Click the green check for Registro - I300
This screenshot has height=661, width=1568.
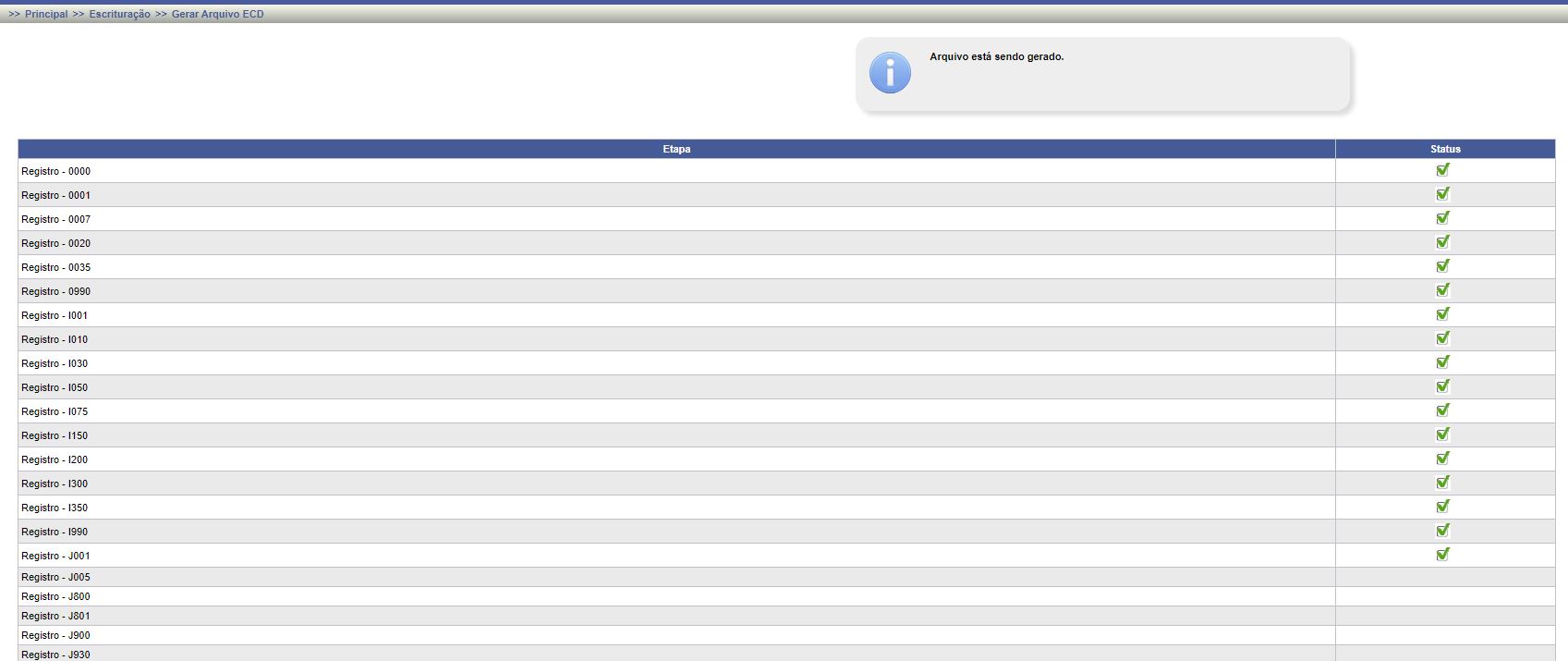pos(1442,482)
